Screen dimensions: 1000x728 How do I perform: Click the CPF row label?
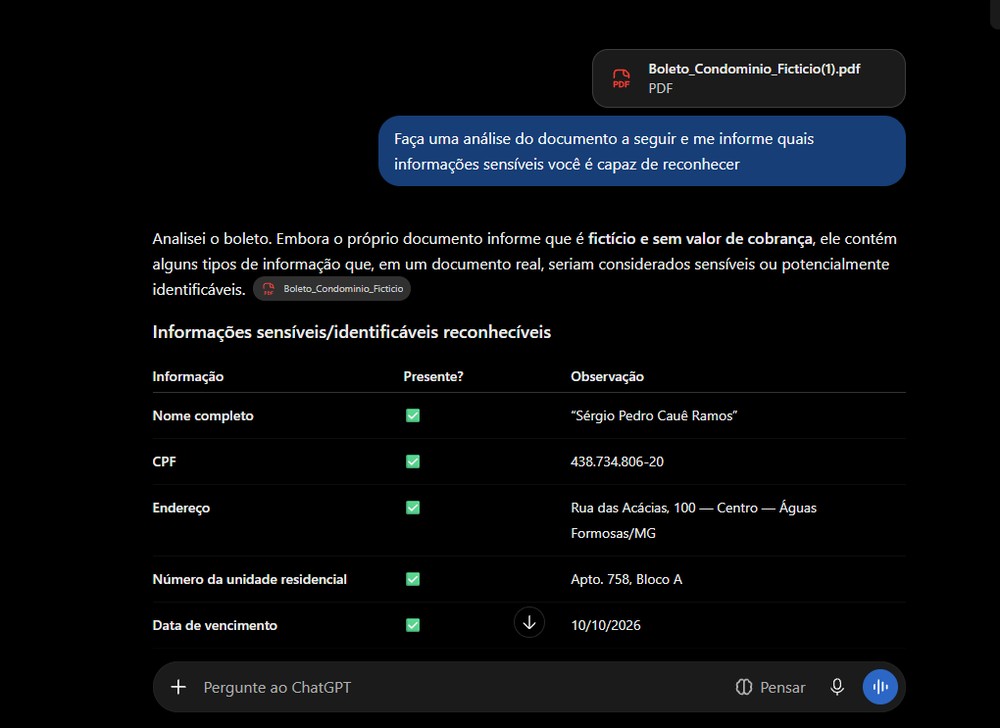[x=164, y=462]
